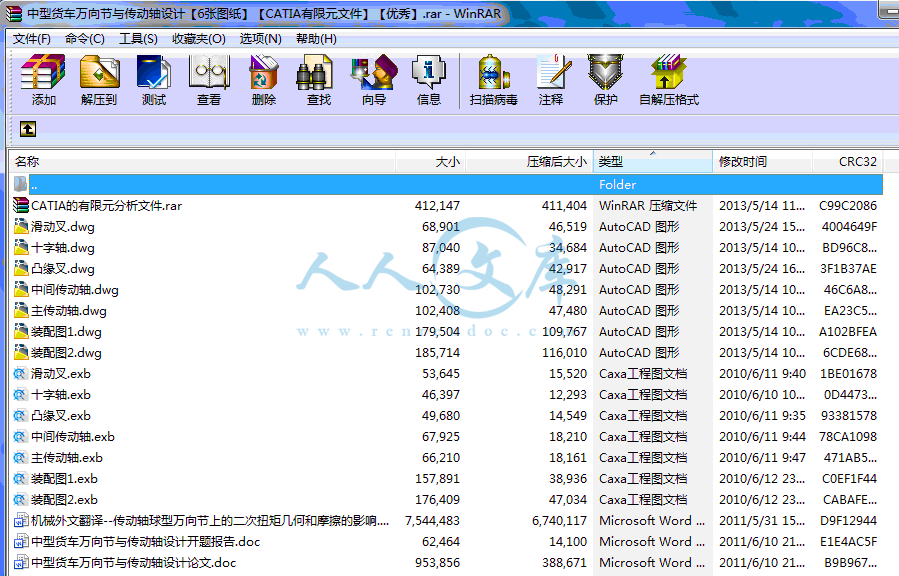This screenshot has height=576, width=899.
Task: Click CRC32 value E1E4AC5F
Action: 849,542
